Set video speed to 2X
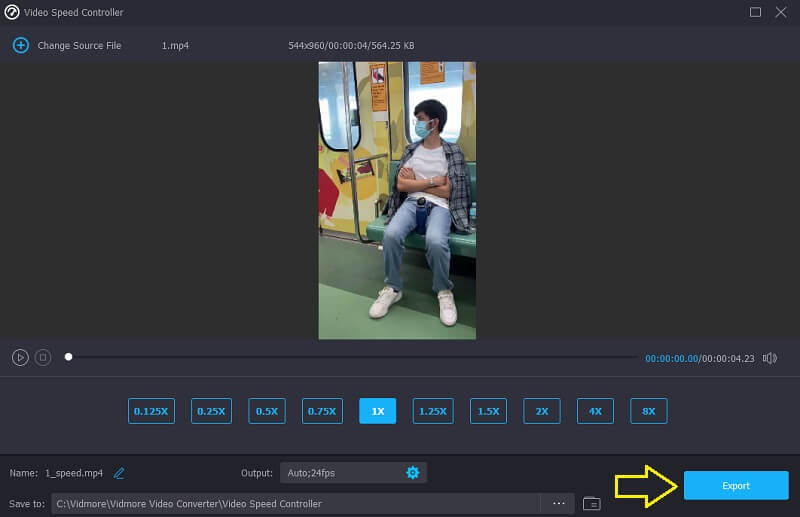This screenshot has width=800, height=517. [542, 411]
